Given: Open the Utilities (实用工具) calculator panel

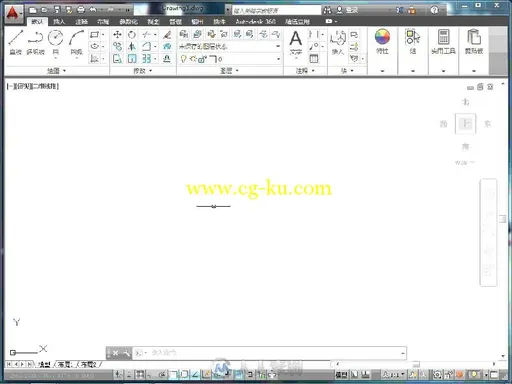Looking at the screenshot, I should pyautogui.click(x=443, y=41).
